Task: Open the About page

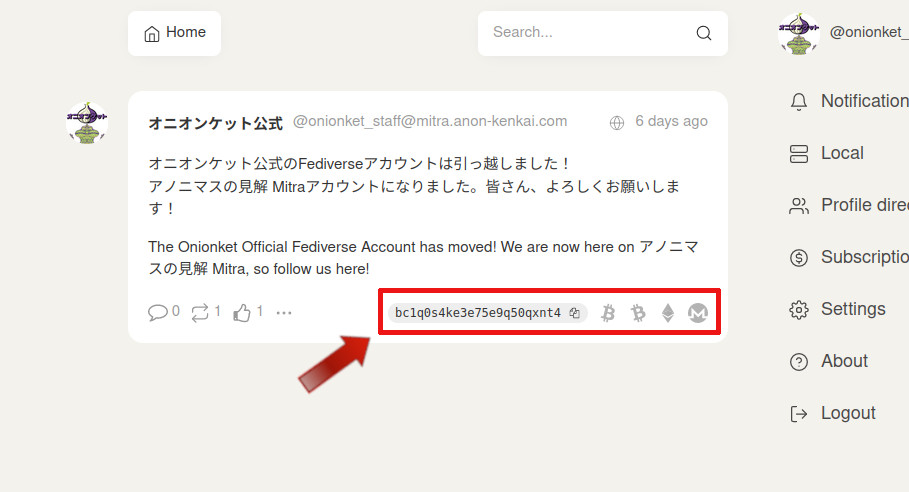Action: coord(843,361)
